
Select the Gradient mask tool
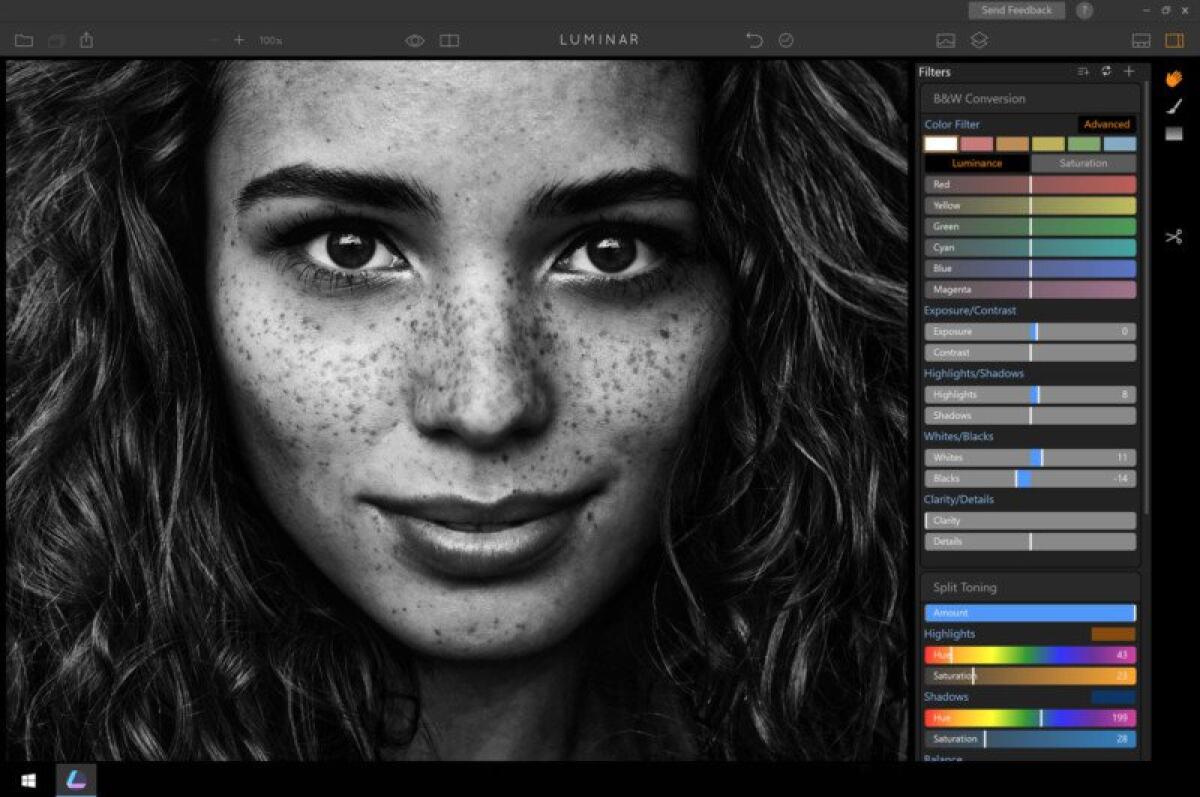coord(1176,134)
